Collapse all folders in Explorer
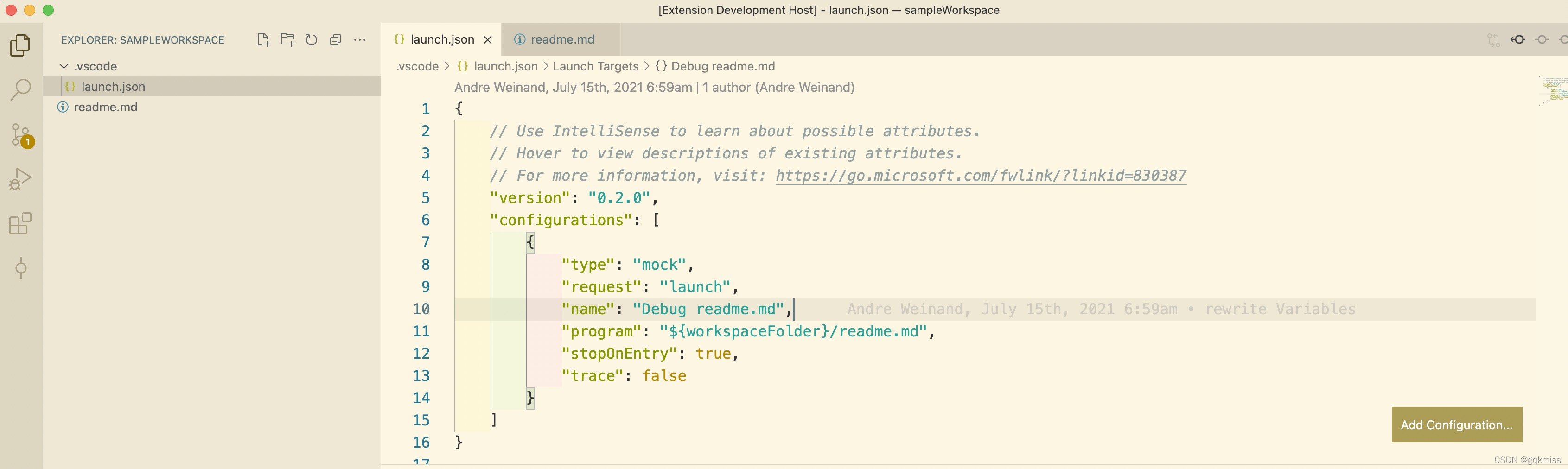Viewport: 1568px width, 469px height. pos(335,40)
